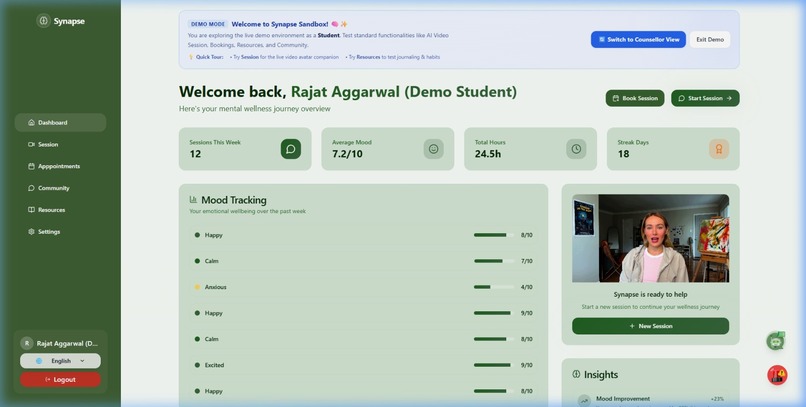The width and height of the screenshot is (806, 407).
Task: Click the language globe icon
Action: point(39,361)
